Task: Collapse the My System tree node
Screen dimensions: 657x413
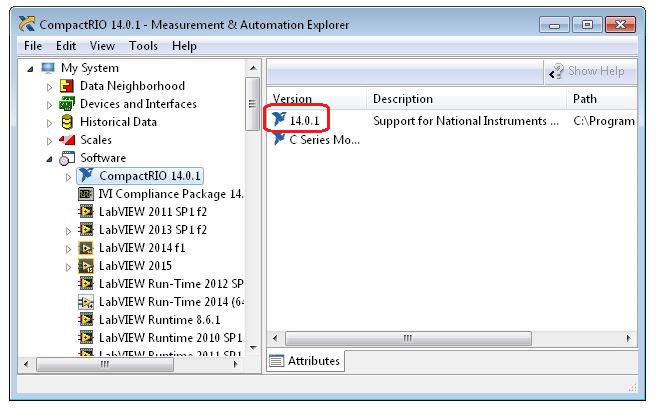Action: point(30,68)
